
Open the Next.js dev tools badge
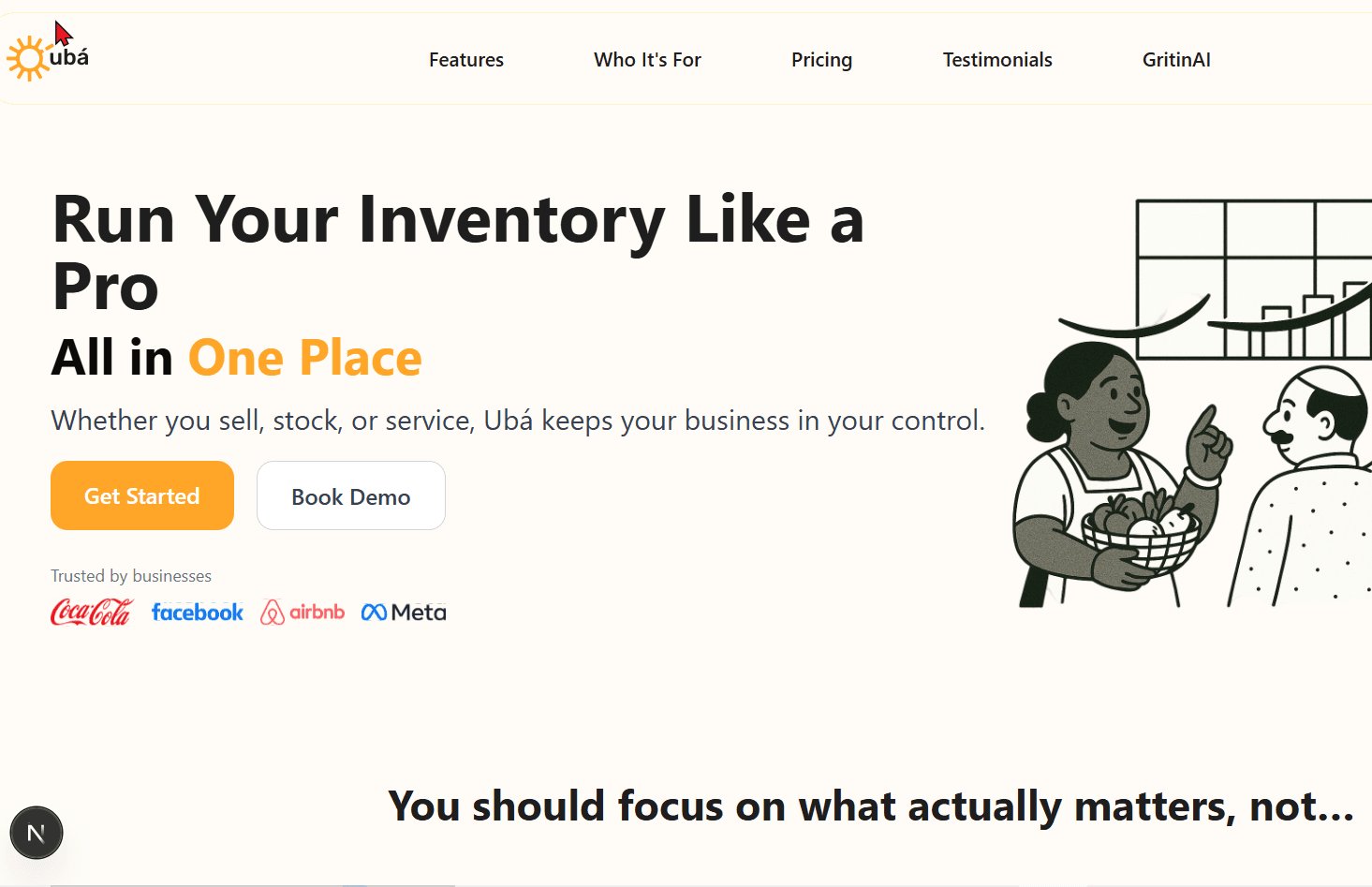[x=37, y=833]
